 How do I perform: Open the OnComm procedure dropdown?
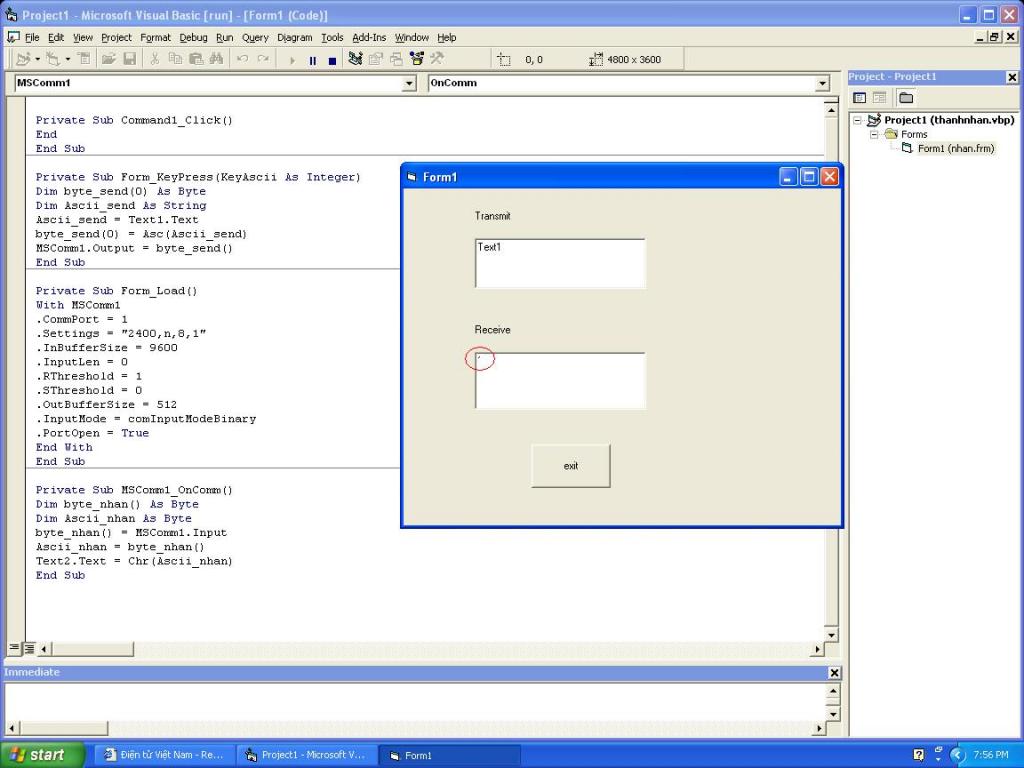pyautogui.click(x=822, y=84)
